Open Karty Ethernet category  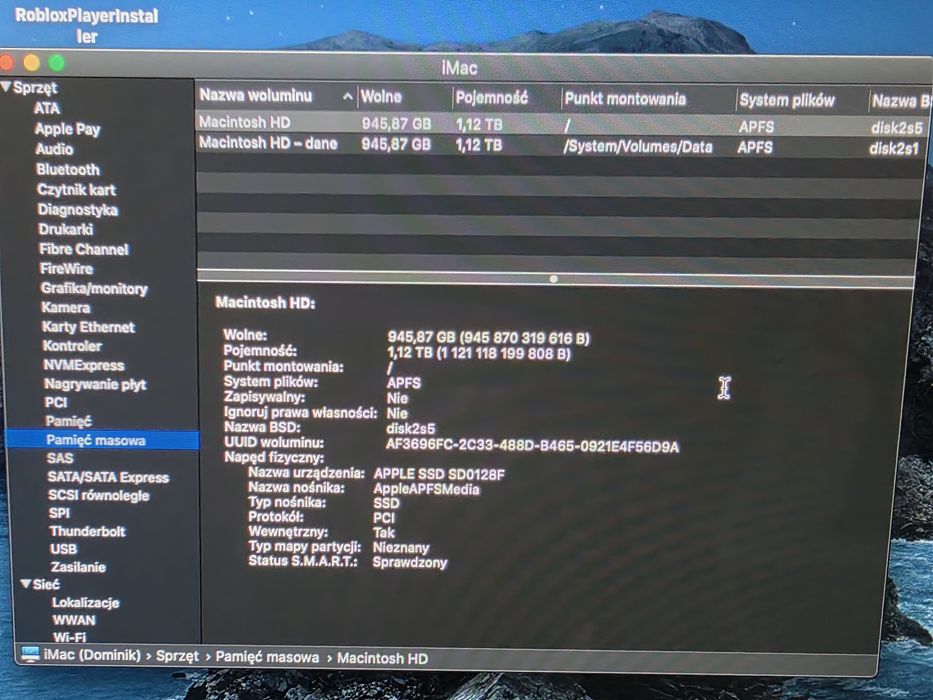click(88, 327)
